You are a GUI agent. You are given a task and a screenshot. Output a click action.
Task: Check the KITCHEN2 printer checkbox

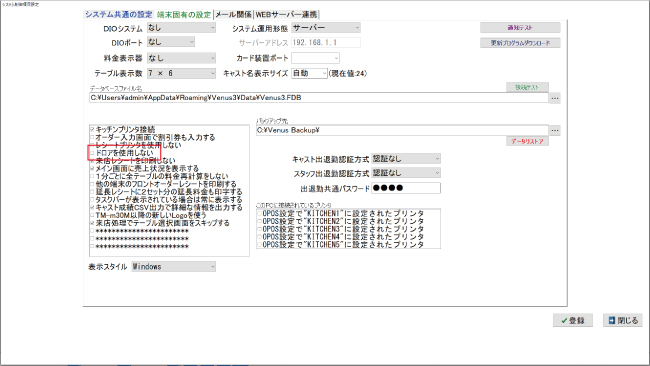tap(260, 221)
